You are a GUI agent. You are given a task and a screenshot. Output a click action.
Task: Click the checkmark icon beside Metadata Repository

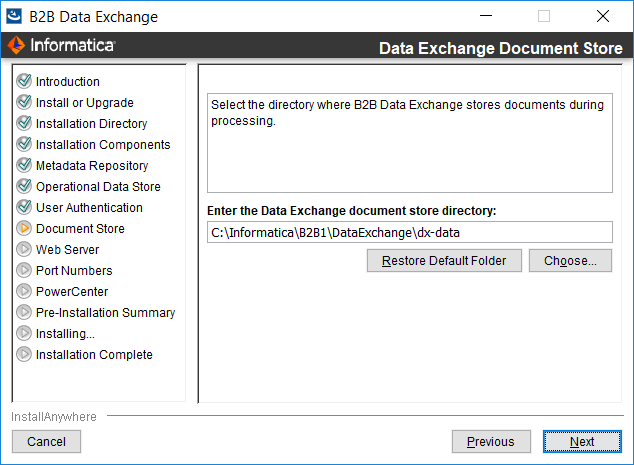click(x=24, y=165)
